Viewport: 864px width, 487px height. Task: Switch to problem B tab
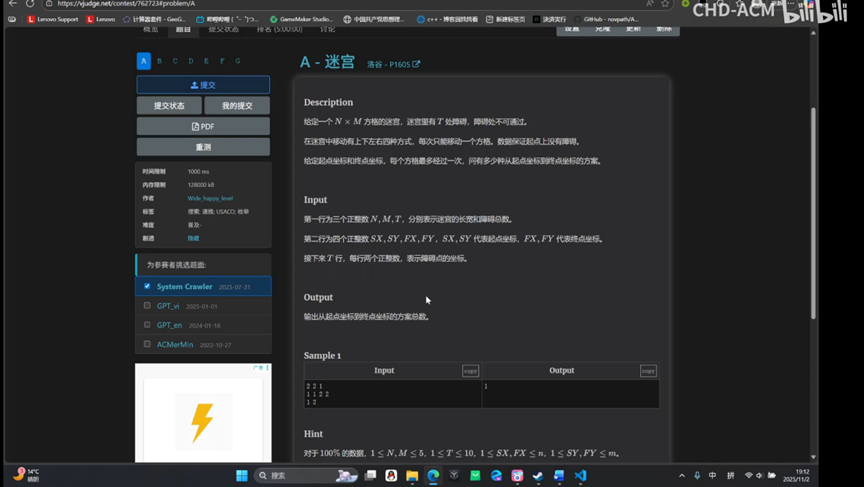click(159, 61)
